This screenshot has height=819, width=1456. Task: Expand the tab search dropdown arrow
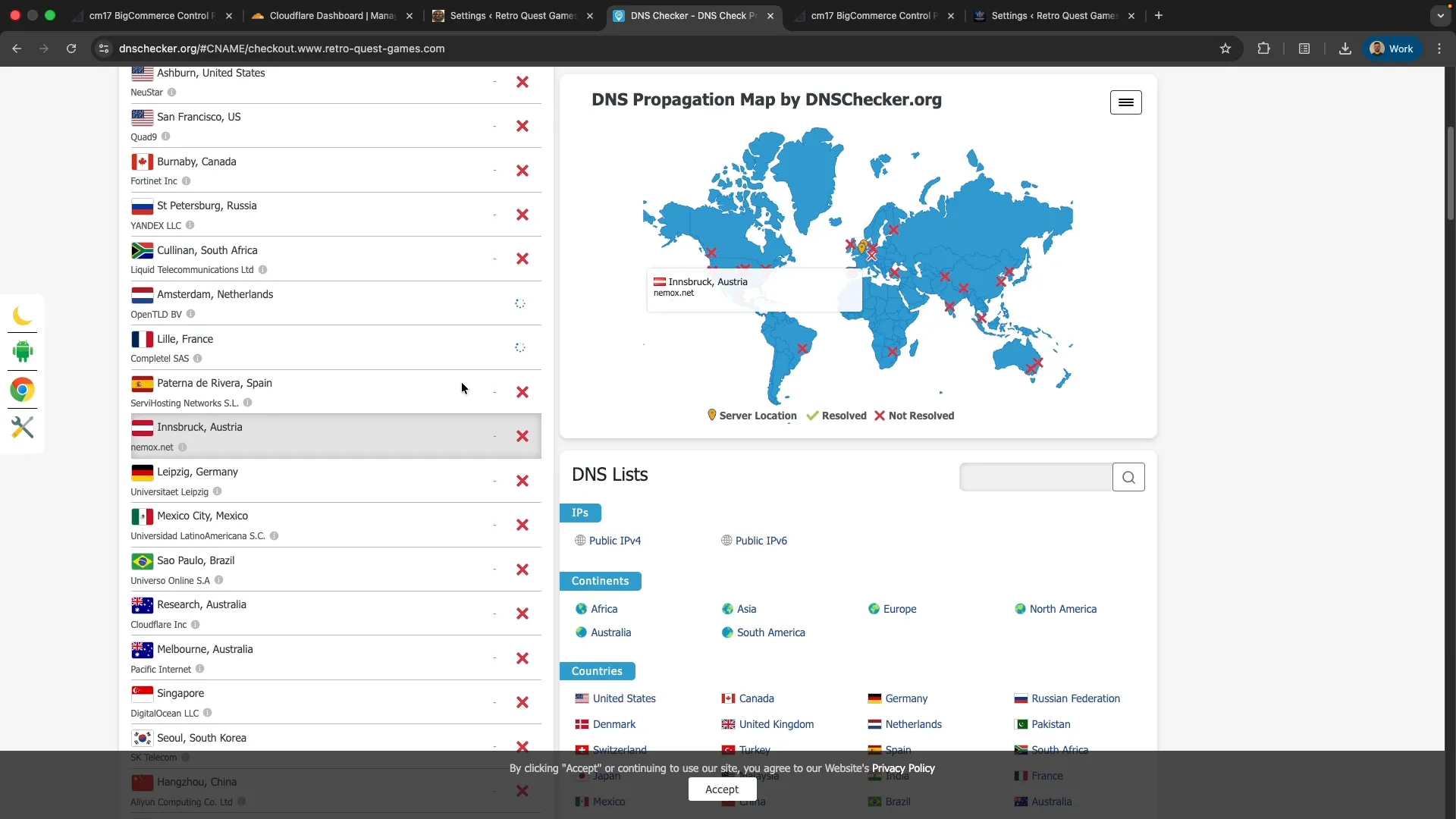(1440, 16)
